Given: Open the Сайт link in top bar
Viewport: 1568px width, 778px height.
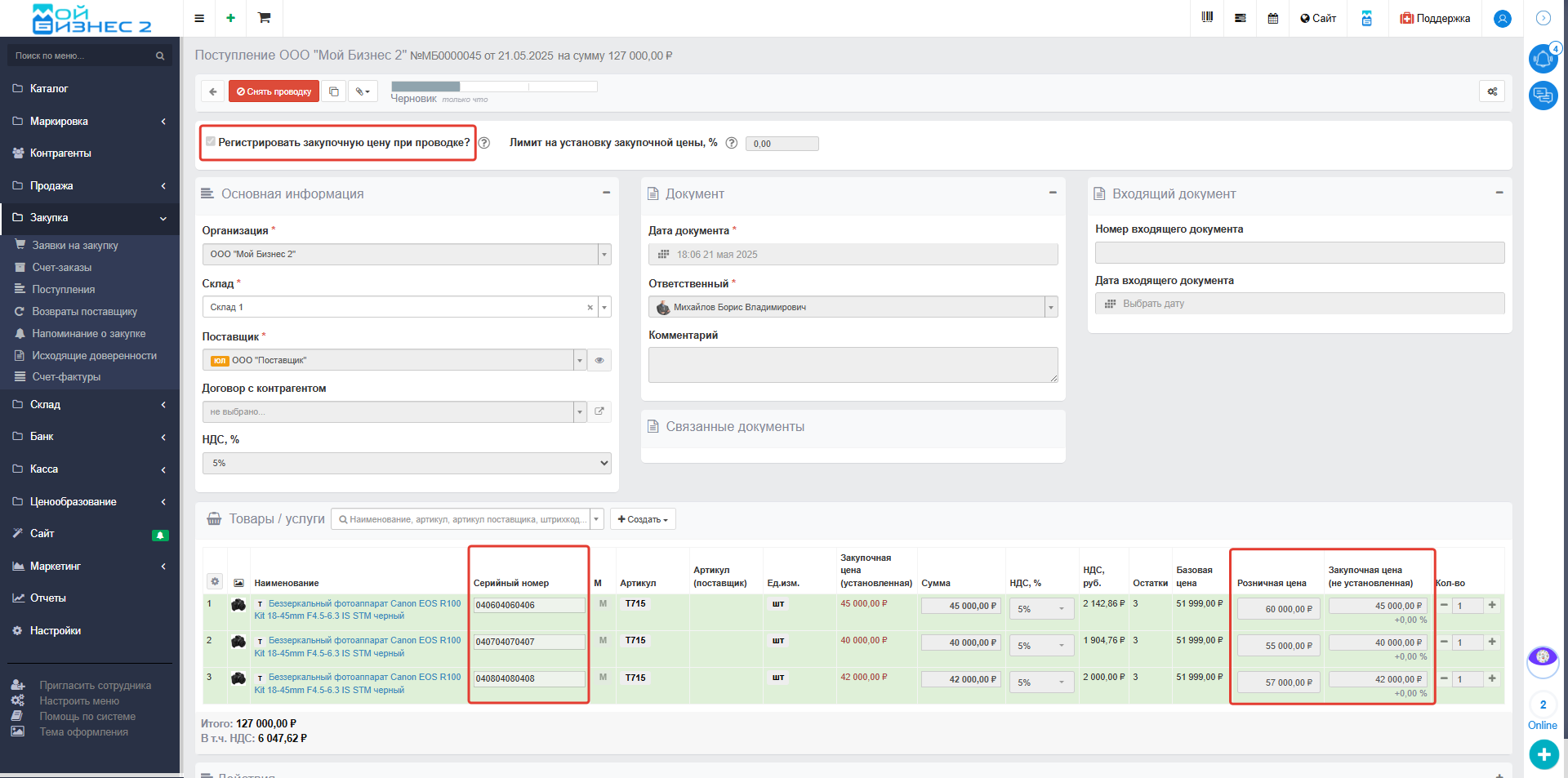Looking at the screenshot, I should point(1318,18).
